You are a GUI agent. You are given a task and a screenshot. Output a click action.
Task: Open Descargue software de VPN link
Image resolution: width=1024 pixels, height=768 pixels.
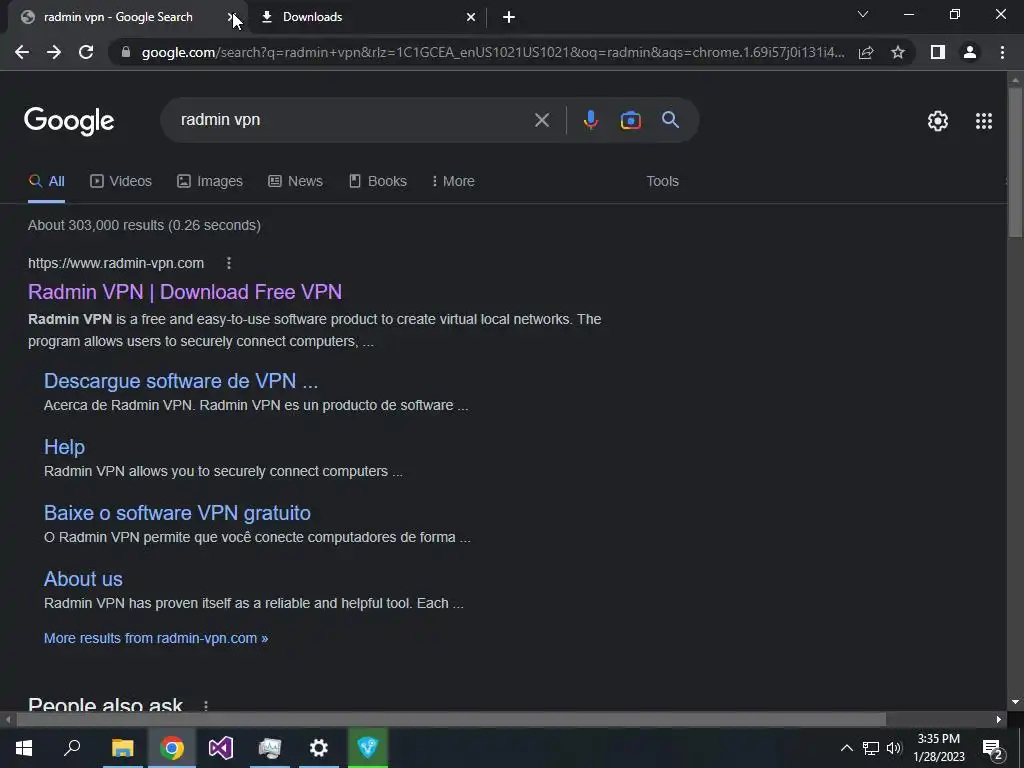click(181, 381)
